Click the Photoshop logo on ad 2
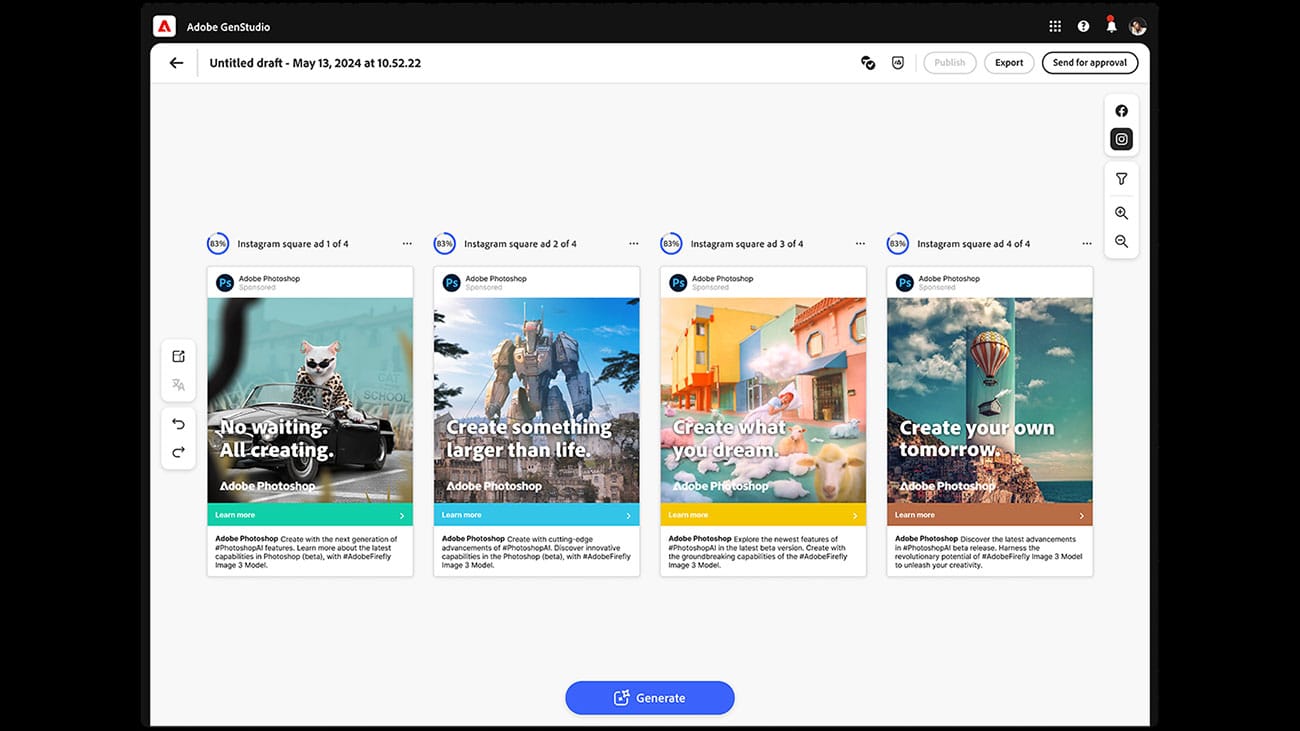Viewport: 1300px width, 731px height. (x=452, y=283)
